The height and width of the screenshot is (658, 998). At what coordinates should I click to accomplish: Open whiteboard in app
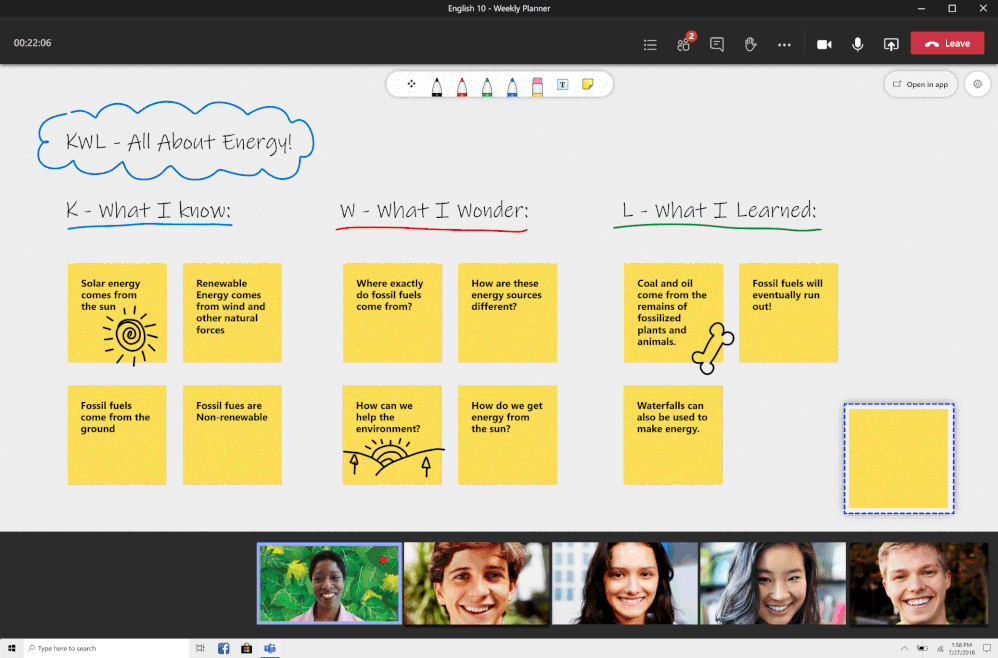click(x=920, y=84)
